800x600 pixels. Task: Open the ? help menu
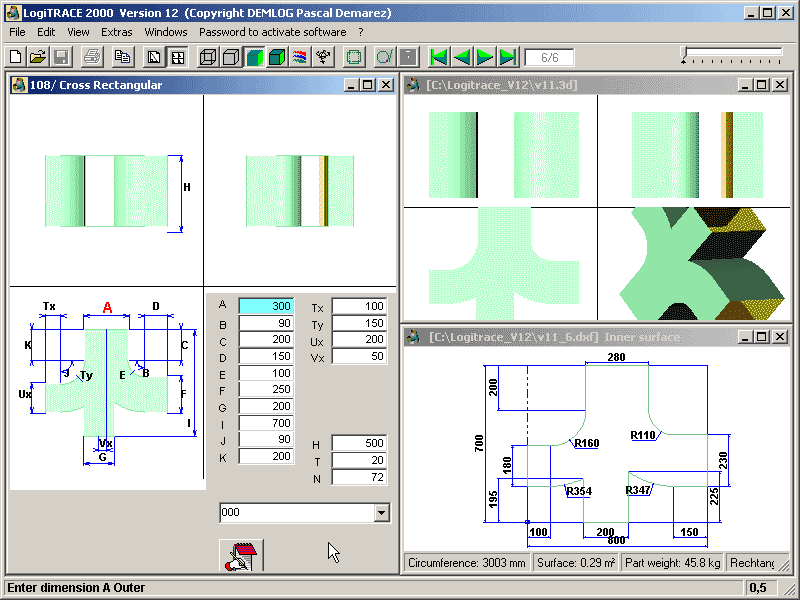pos(361,32)
